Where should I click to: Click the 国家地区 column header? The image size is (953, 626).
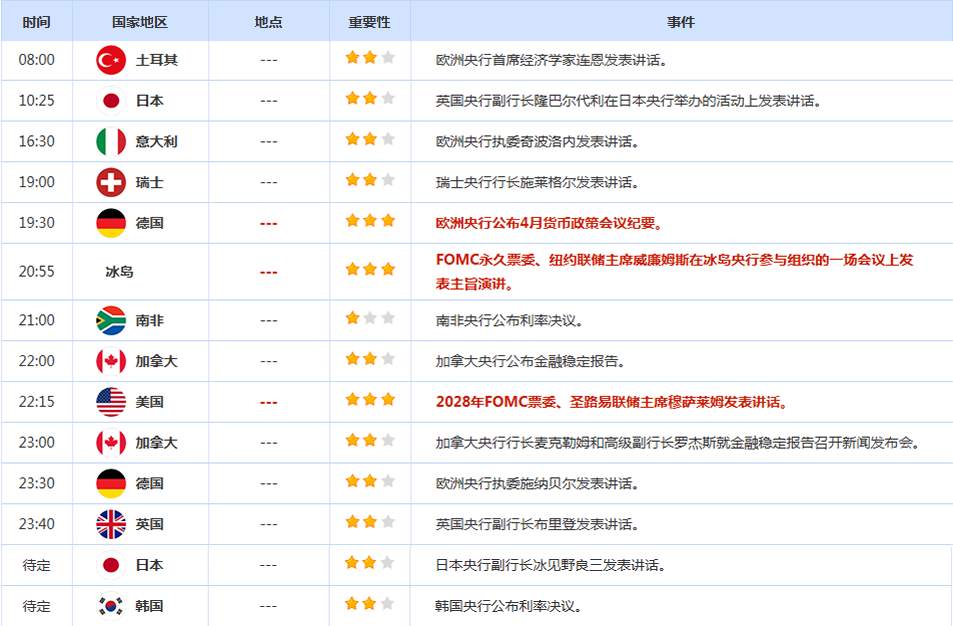(140, 22)
